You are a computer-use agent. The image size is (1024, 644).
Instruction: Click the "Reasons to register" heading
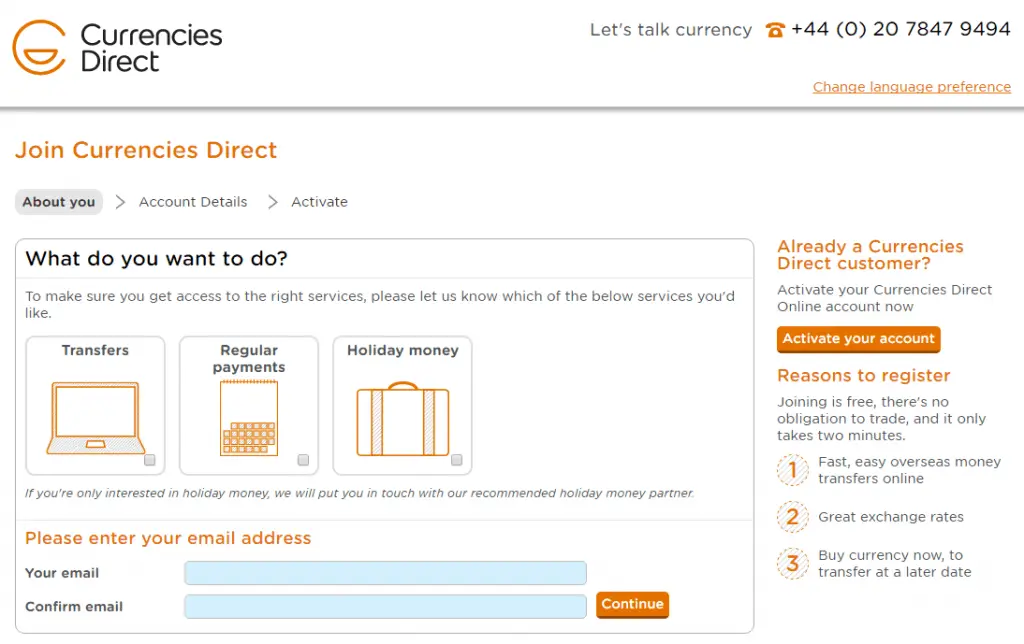[x=863, y=376]
